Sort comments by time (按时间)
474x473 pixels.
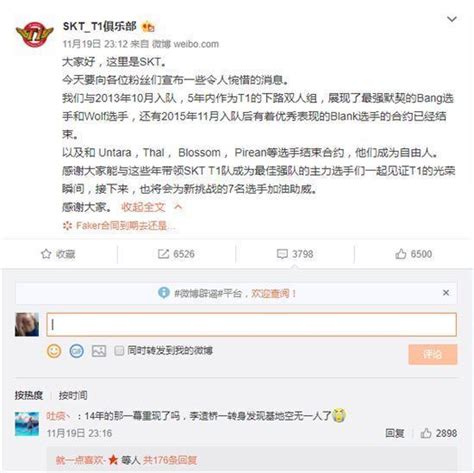(x=73, y=395)
